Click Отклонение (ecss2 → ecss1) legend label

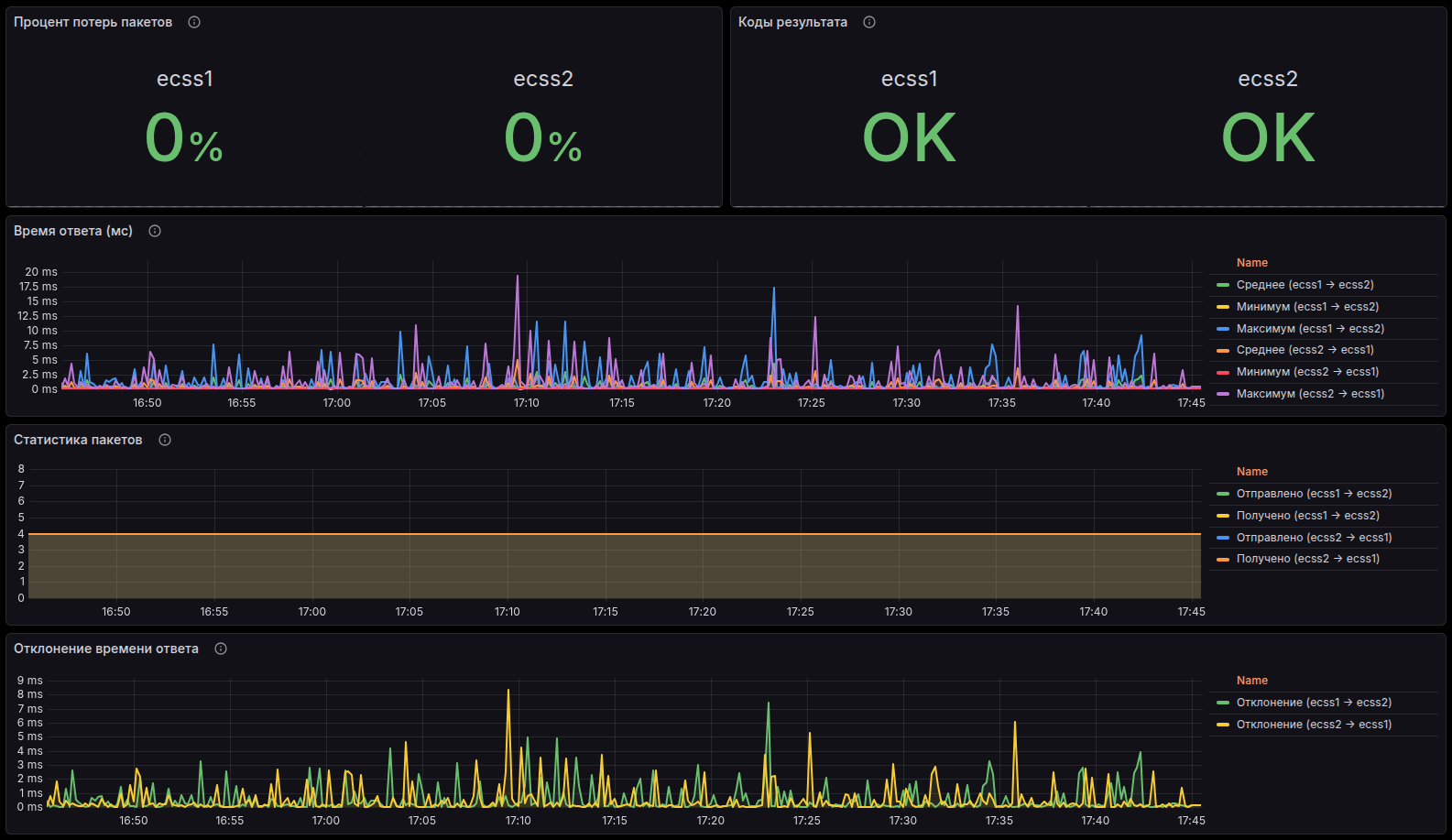(x=1314, y=725)
